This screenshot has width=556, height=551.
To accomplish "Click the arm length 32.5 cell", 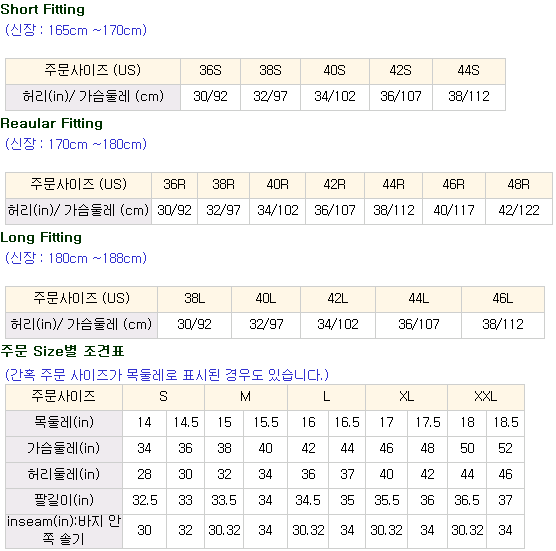I will coord(145,501).
